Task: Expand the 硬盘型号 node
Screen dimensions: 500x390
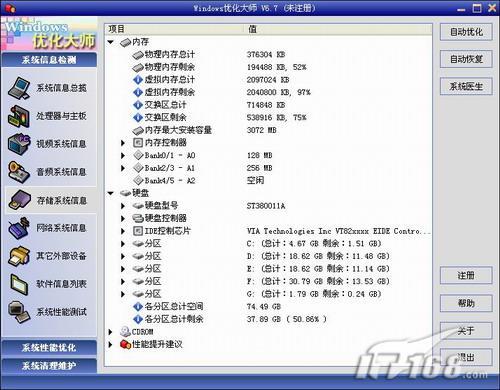Action: tap(123, 206)
